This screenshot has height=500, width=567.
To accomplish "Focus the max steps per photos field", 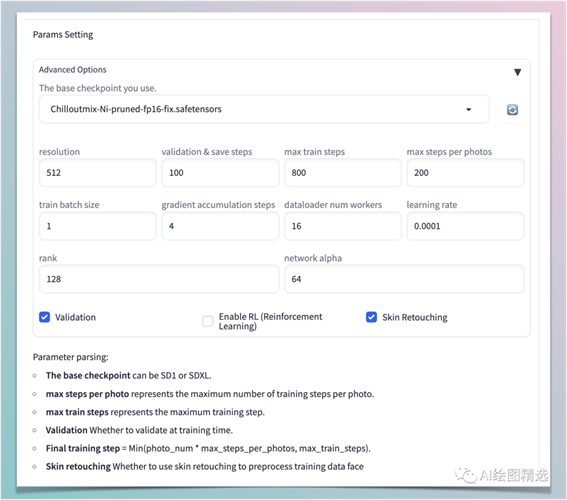I will pos(465,173).
